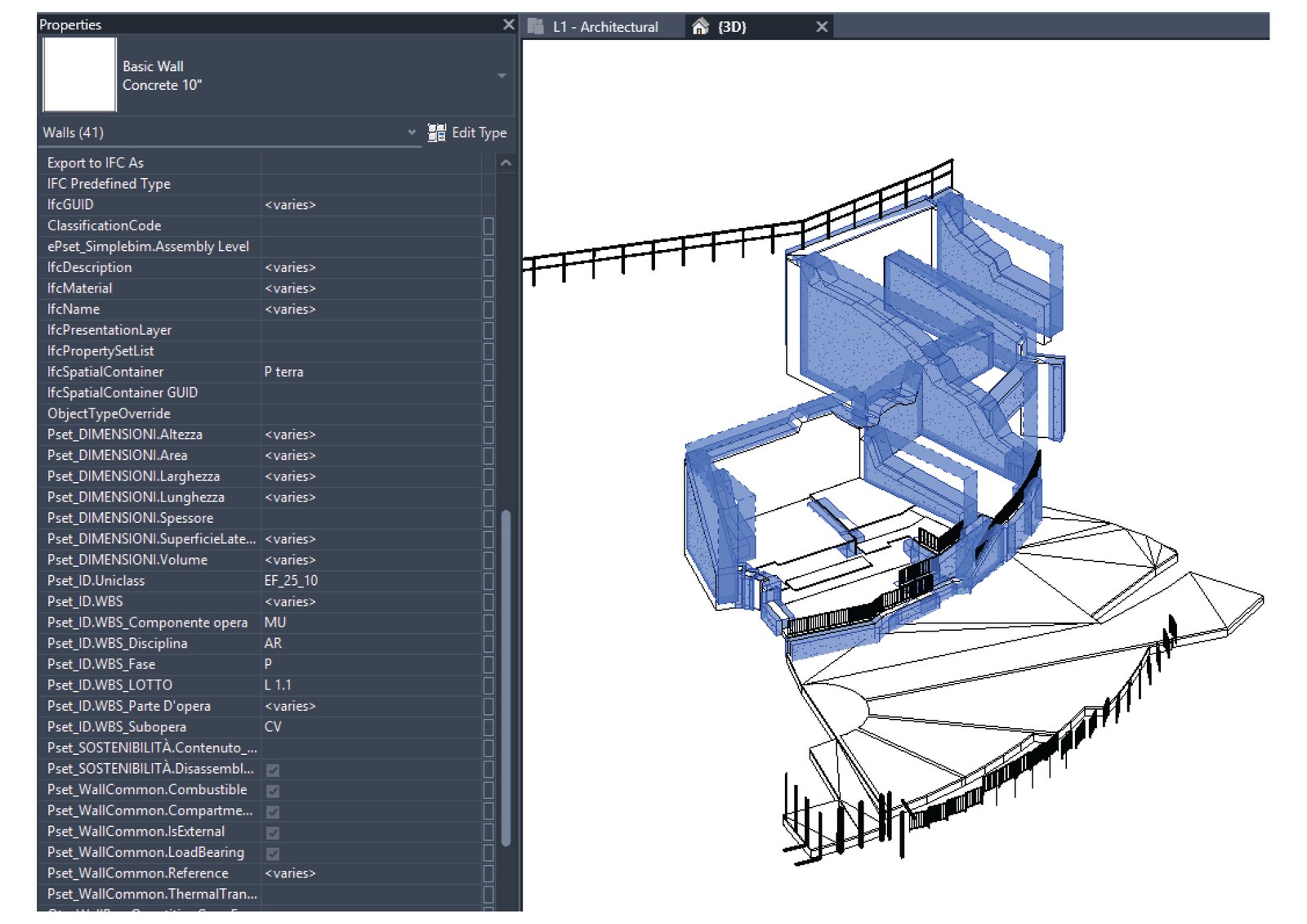Viewport: 1307px width, 924px height.
Task: Click the 3D view house icon
Action: tap(700, 26)
